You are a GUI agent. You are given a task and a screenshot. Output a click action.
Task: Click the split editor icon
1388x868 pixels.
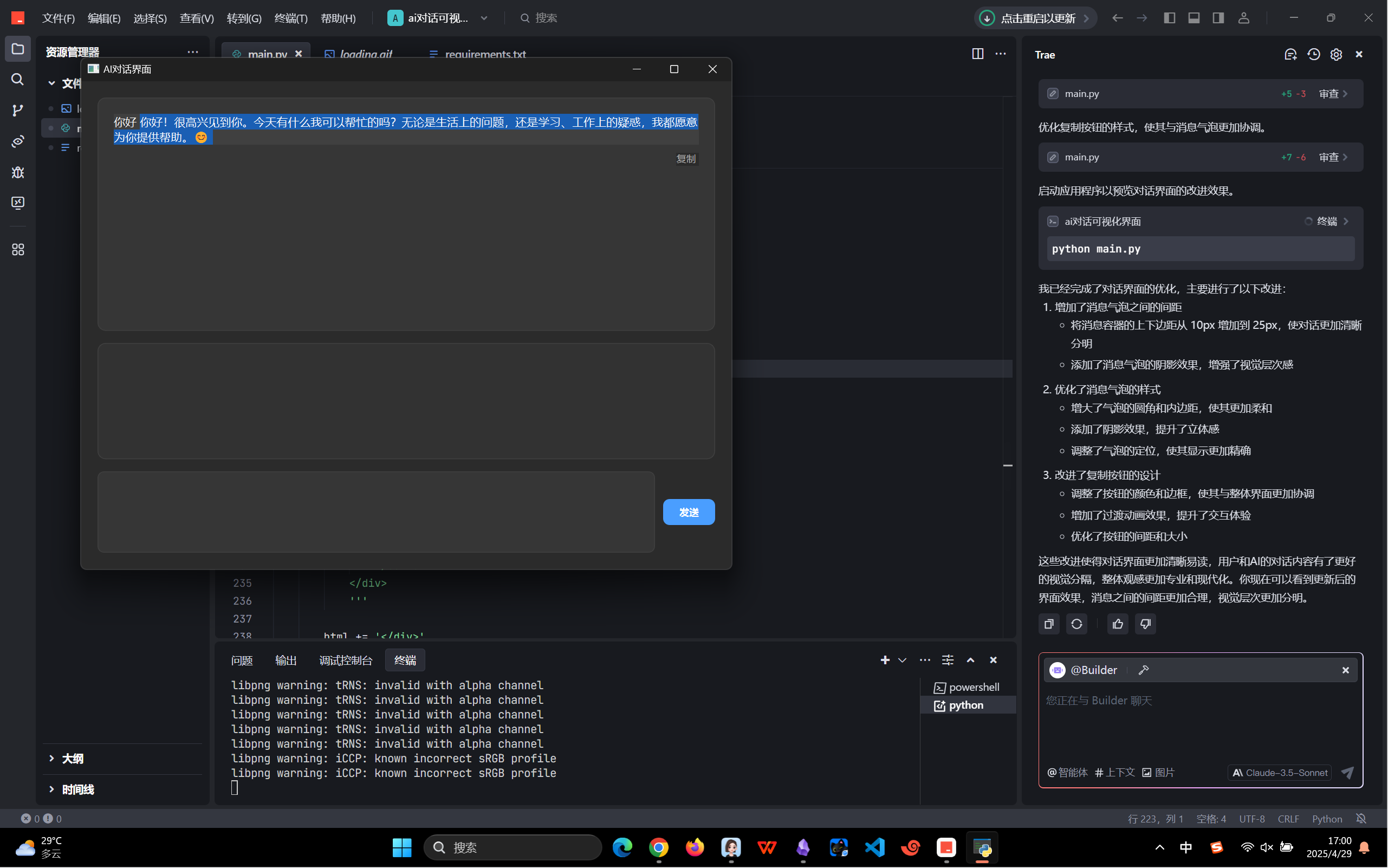977,54
